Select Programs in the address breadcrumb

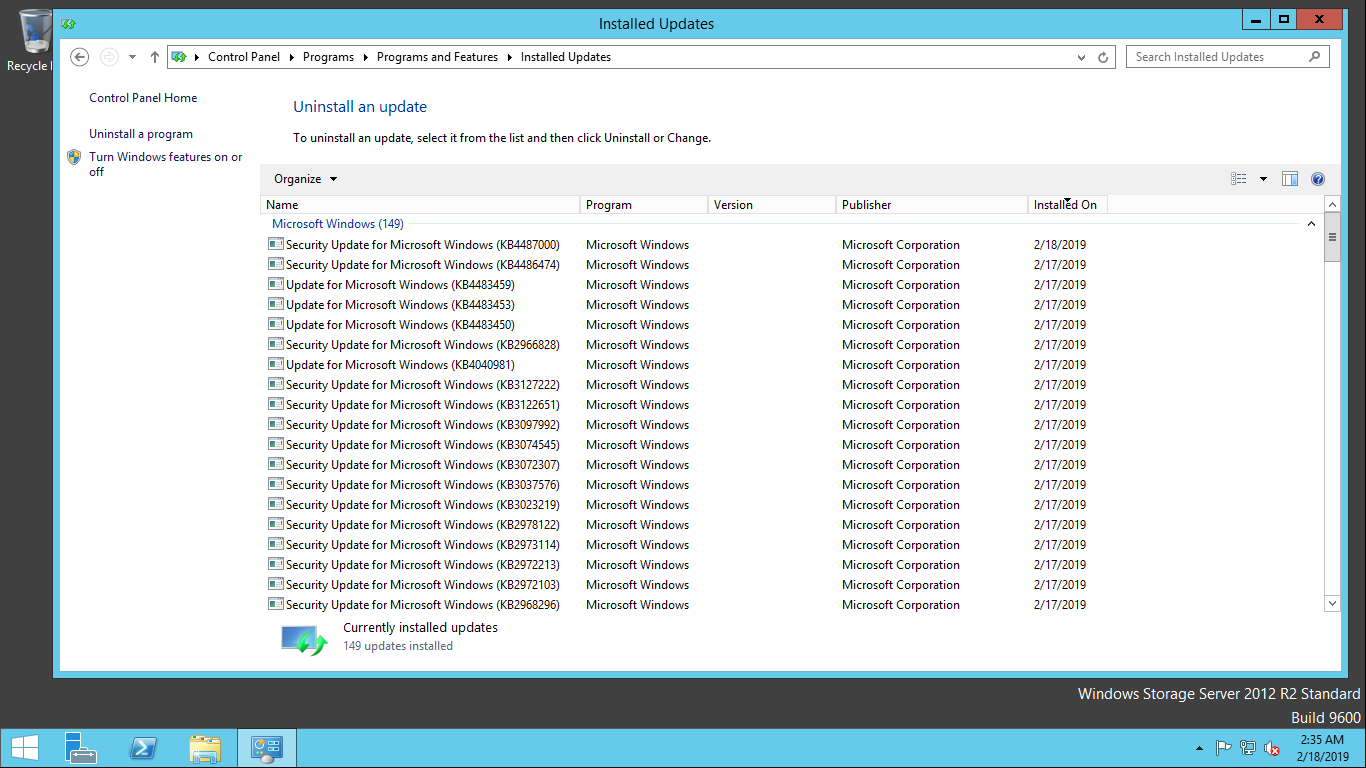pos(328,57)
